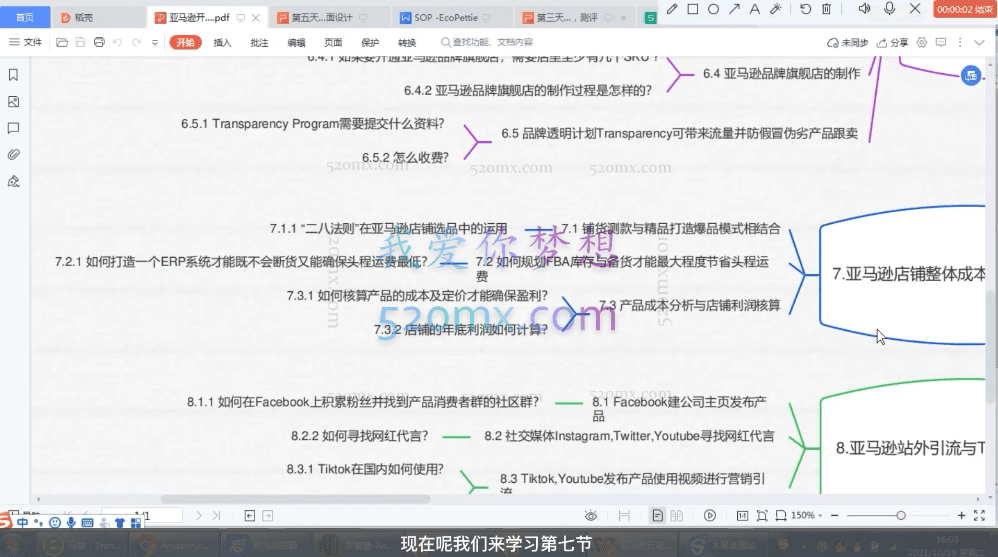Viewport: 998px width, 557px height.
Task: Select the highlighter wand tool
Action: tap(775, 9)
